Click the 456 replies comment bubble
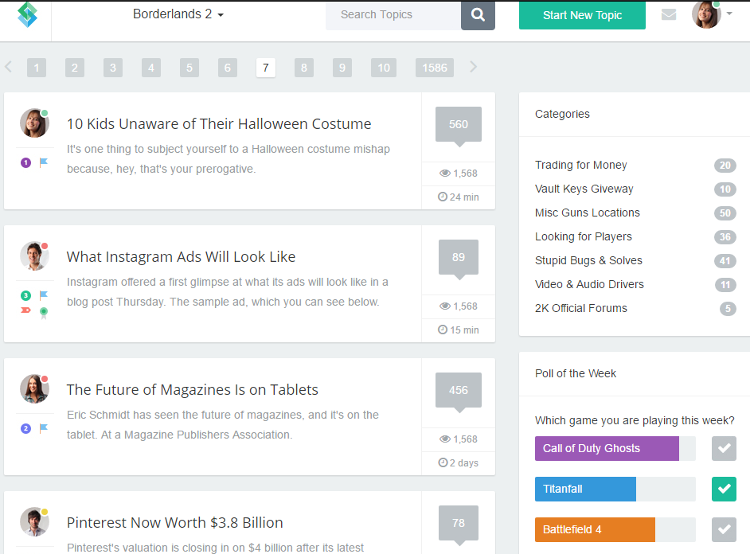 click(x=458, y=391)
